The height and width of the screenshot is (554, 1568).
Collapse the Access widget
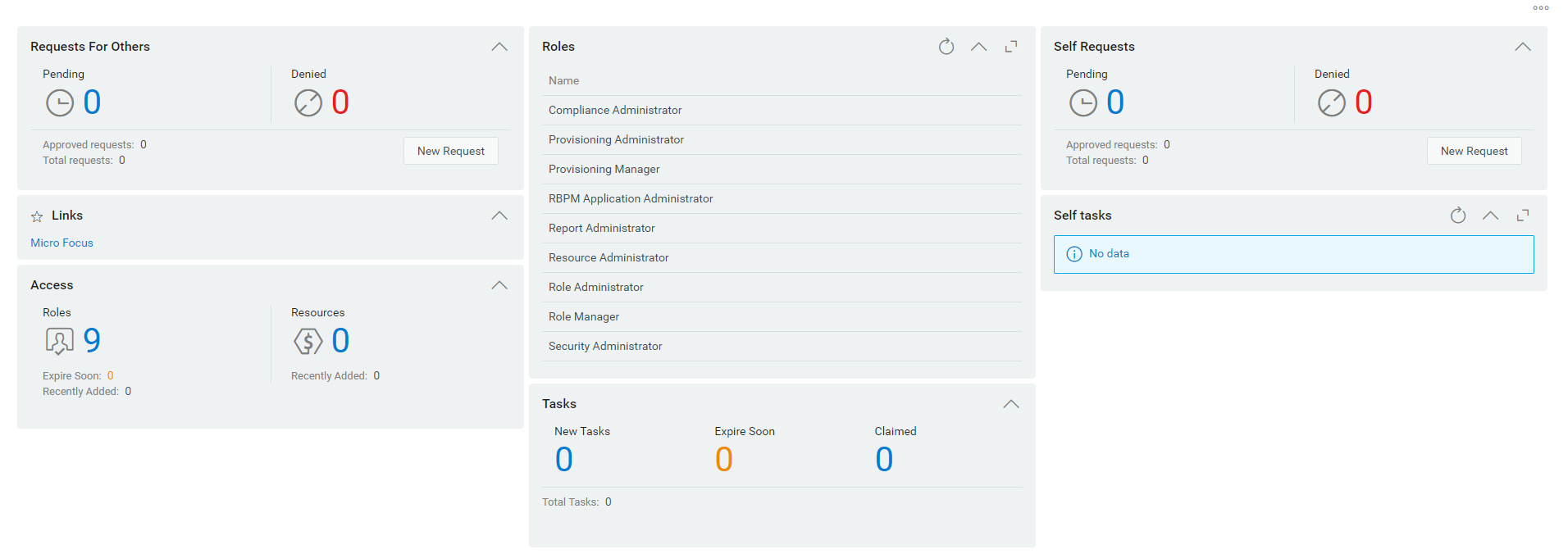tap(499, 285)
